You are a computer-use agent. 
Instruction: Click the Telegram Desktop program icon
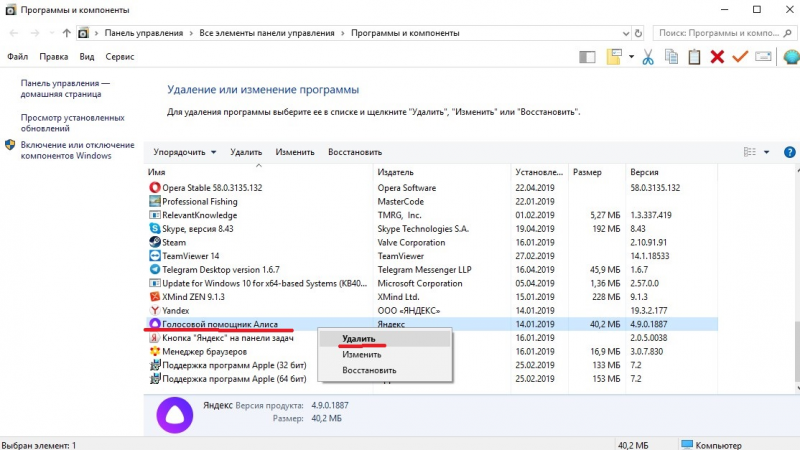click(155, 269)
